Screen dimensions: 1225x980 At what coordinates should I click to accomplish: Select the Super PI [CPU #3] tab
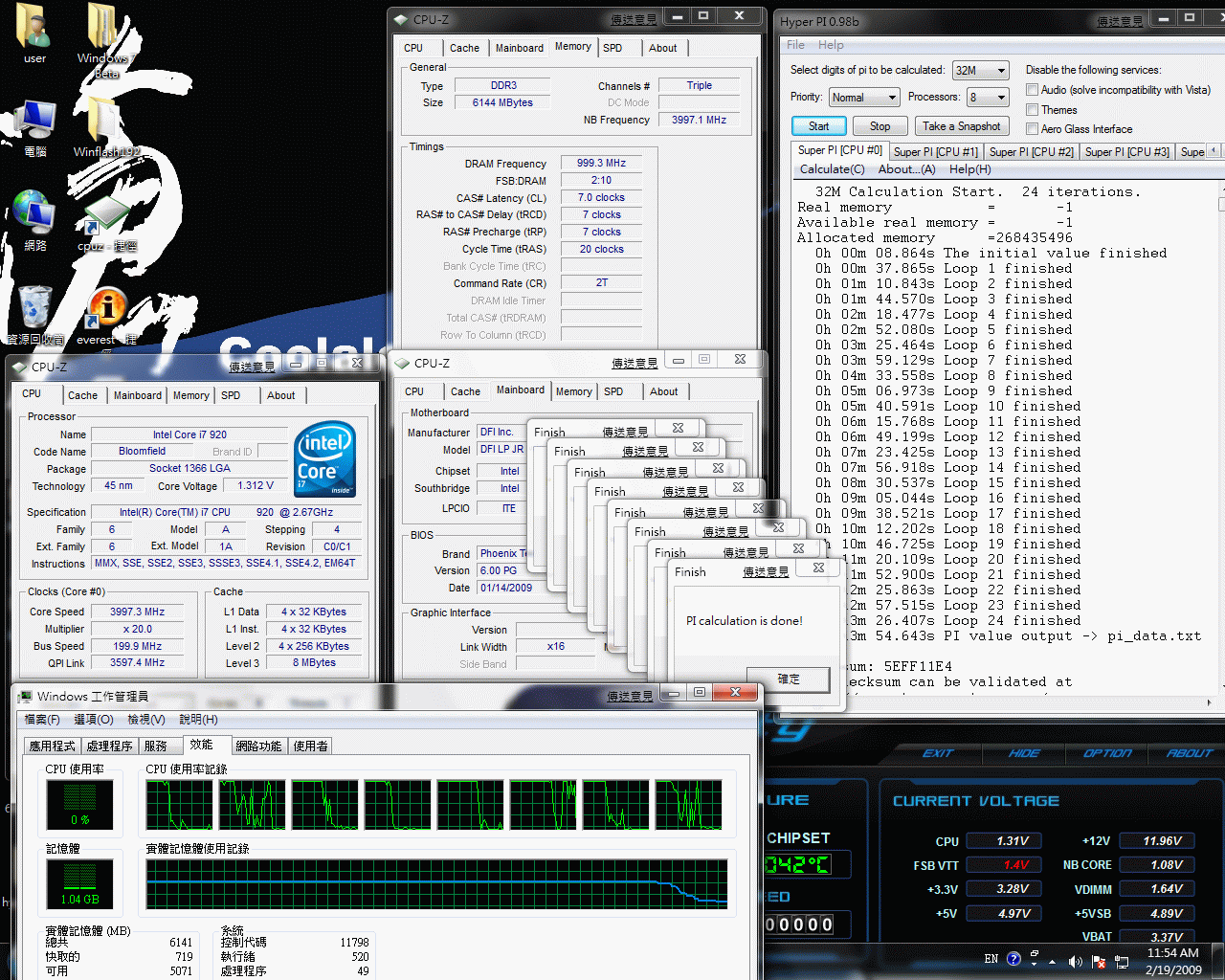[x=1127, y=151]
